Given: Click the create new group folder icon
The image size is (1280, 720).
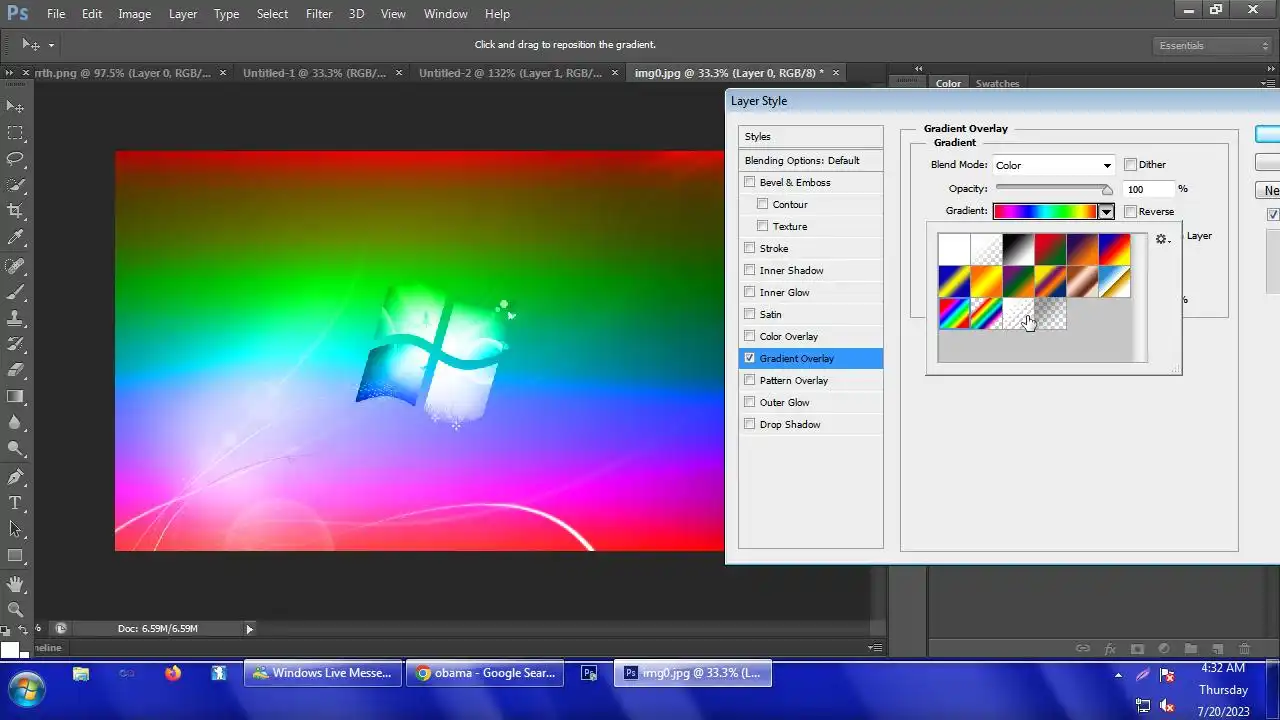Looking at the screenshot, I should [1191, 649].
